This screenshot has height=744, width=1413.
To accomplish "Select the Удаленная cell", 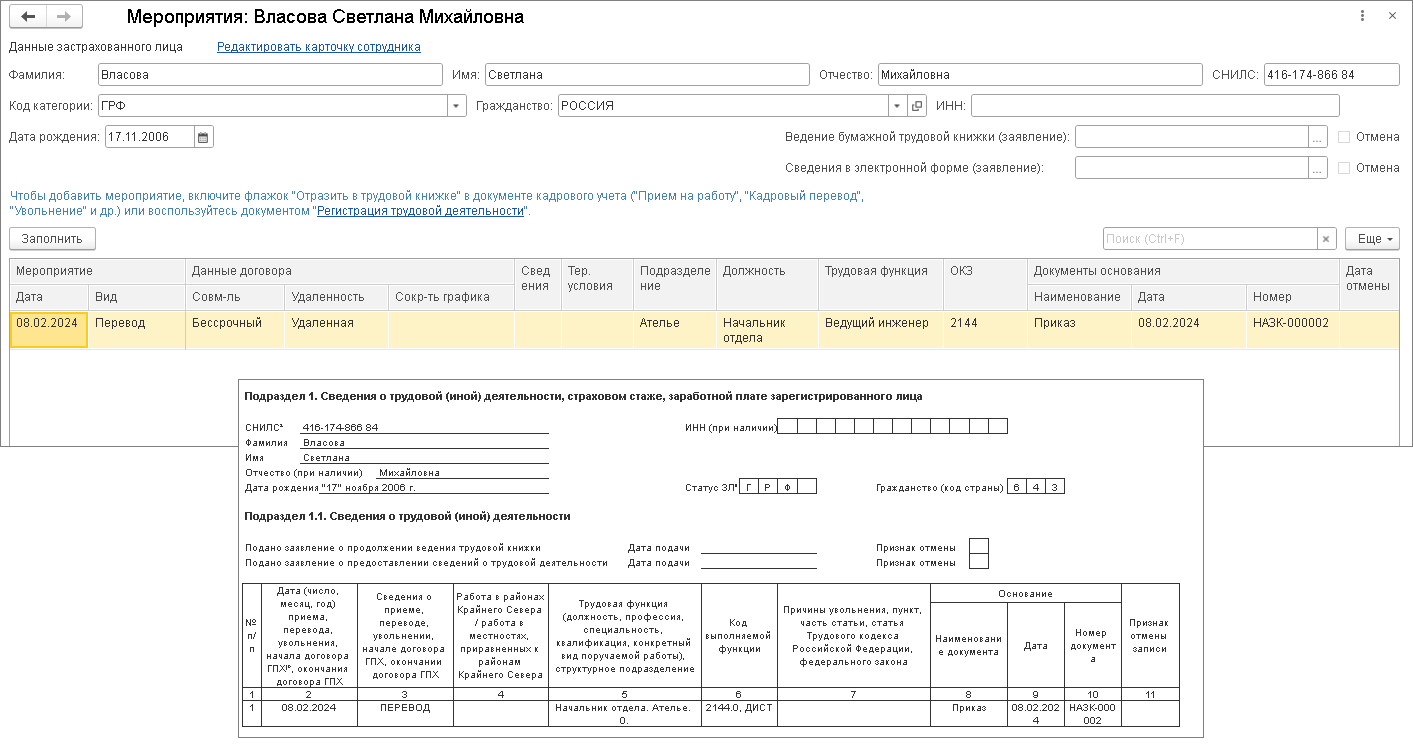I will [336, 330].
